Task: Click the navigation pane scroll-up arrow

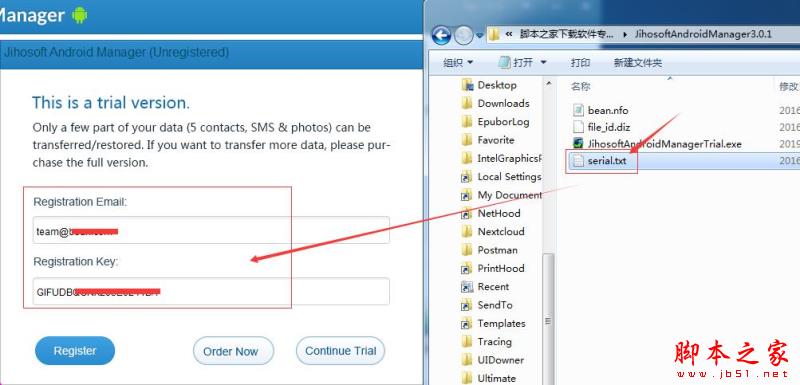Action: (548, 84)
